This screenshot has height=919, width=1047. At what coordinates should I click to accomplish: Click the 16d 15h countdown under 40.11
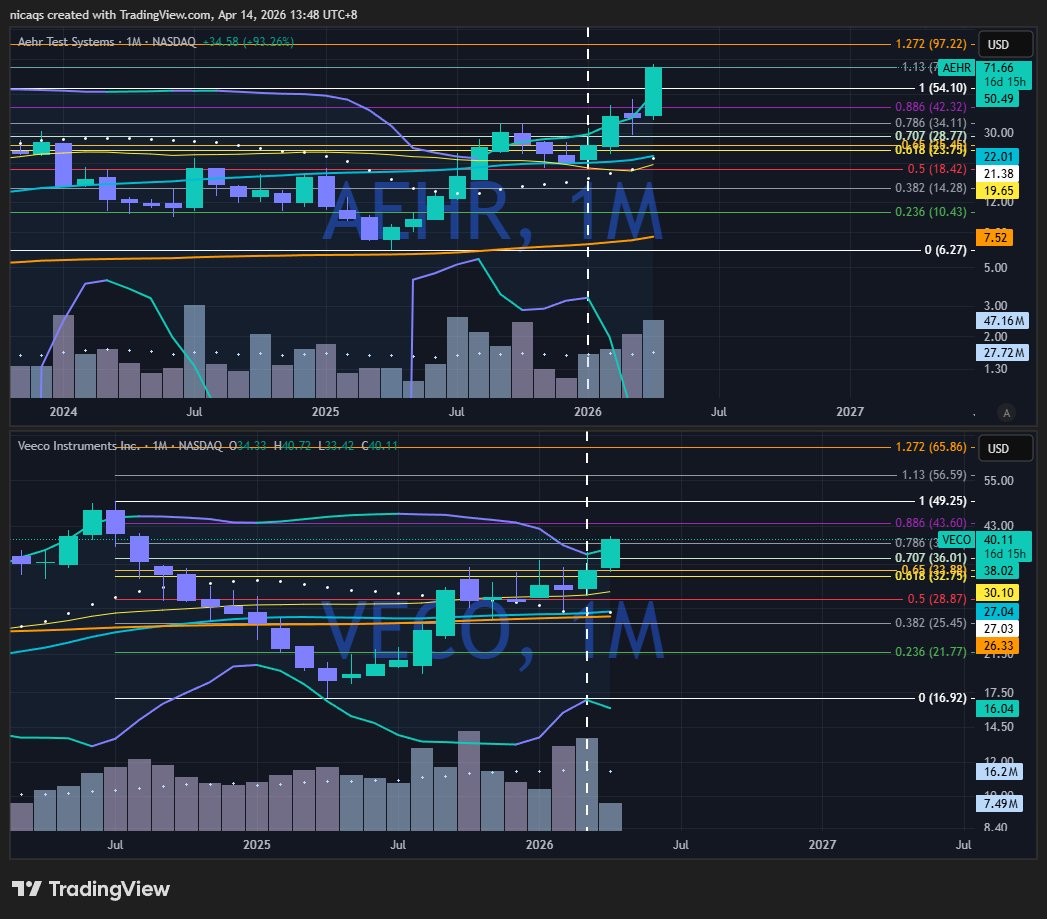[1004, 554]
